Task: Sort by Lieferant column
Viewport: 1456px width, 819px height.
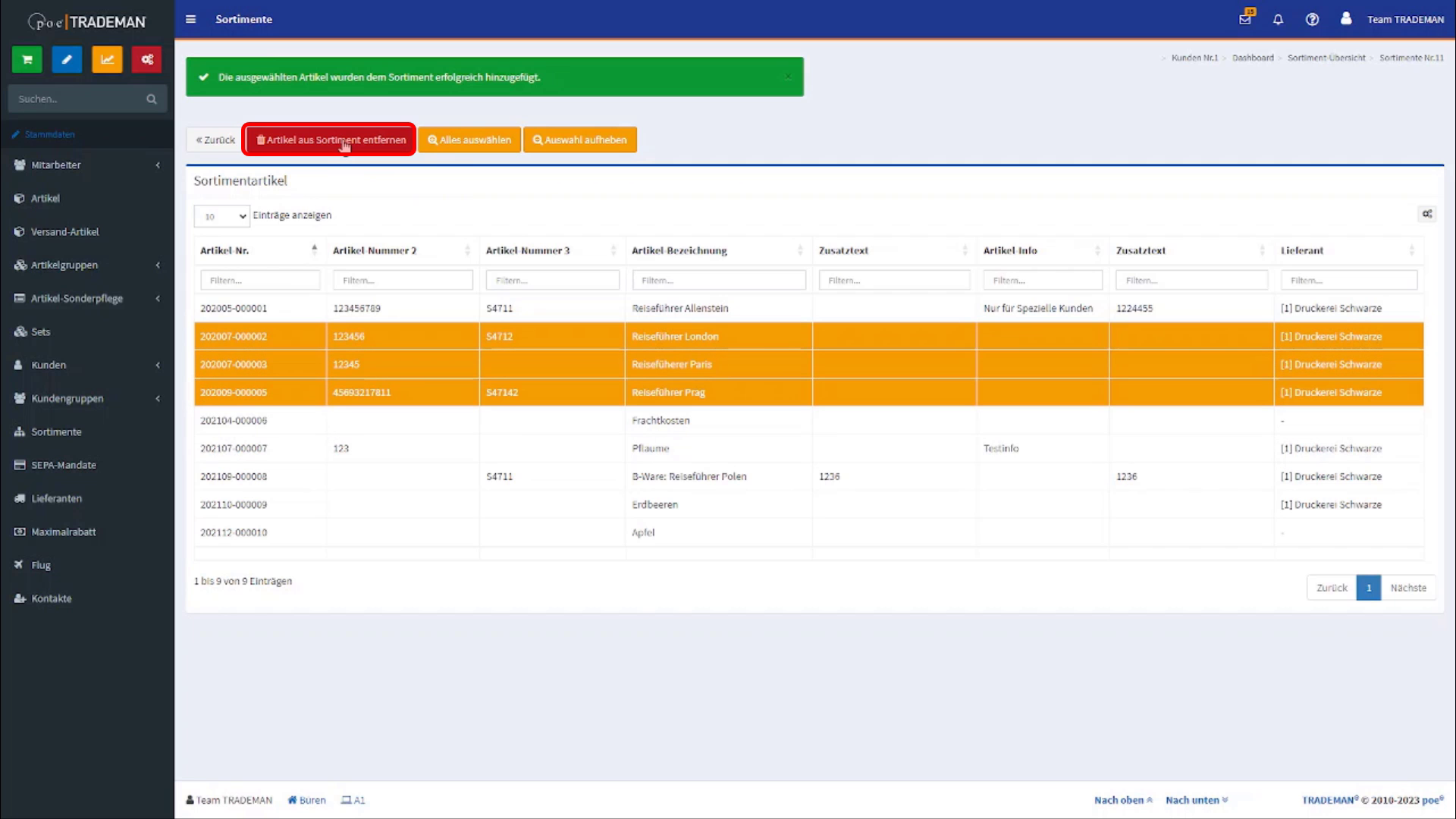Action: 1348,250
